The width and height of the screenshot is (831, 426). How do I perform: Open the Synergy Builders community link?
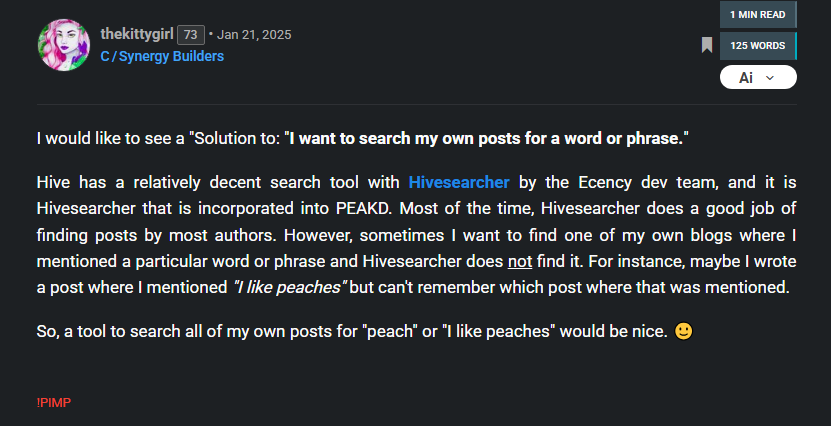(171, 56)
